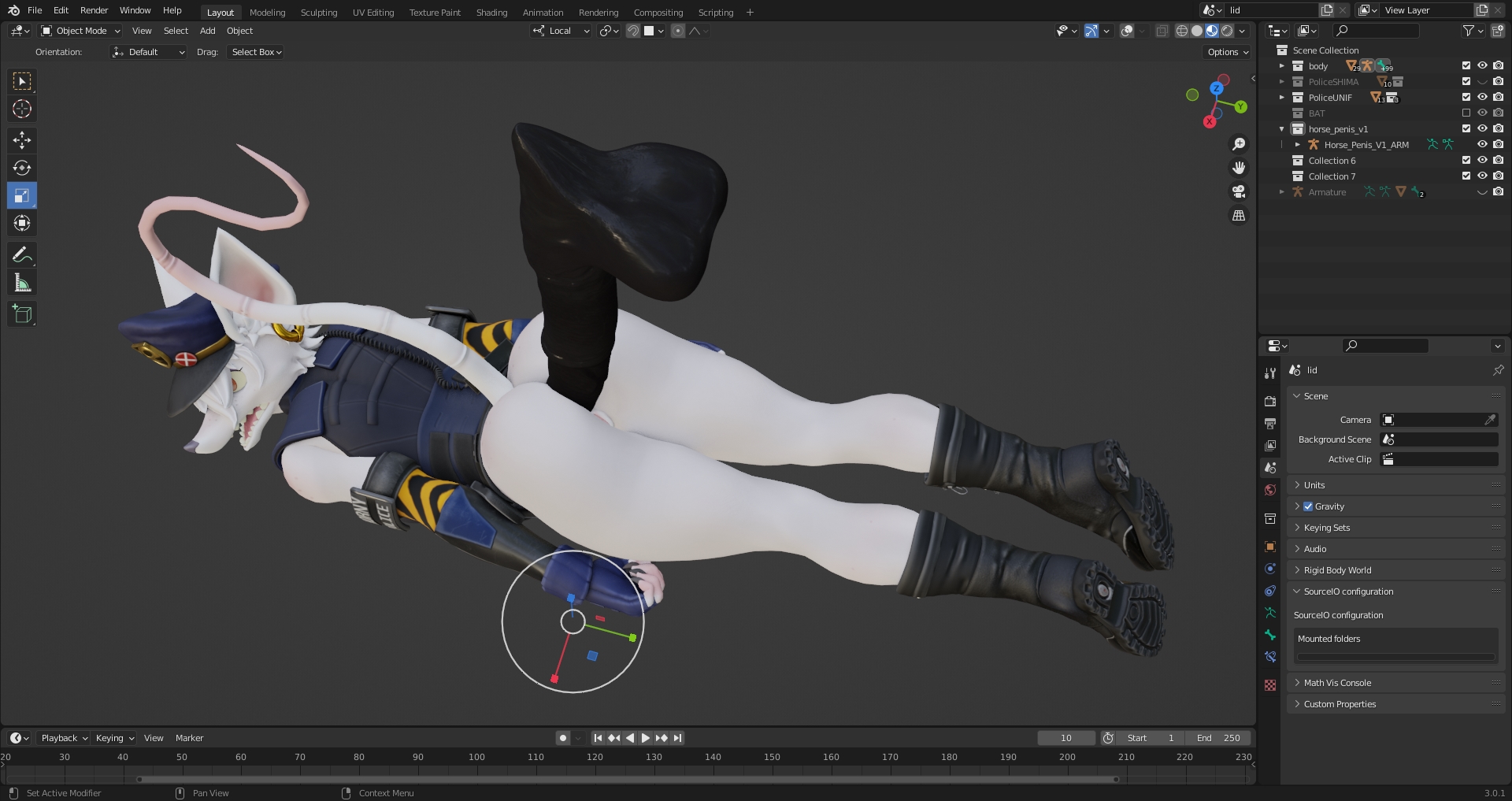The width and height of the screenshot is (1512, 801).
Task: Jump to the end frame
Action: 677,738
